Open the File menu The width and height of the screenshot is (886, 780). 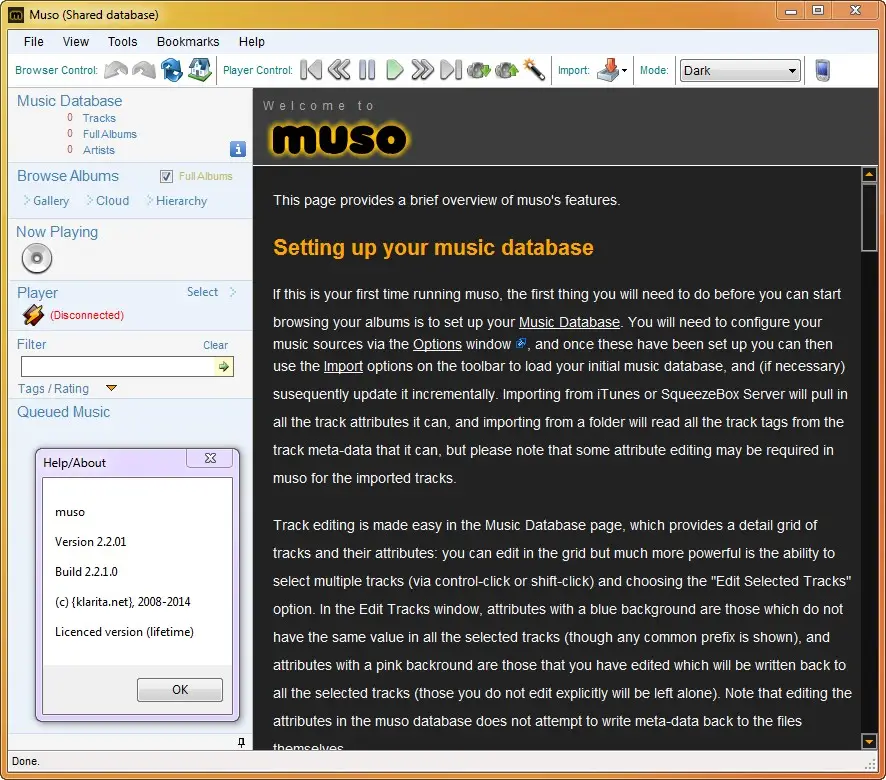(33, 42)
